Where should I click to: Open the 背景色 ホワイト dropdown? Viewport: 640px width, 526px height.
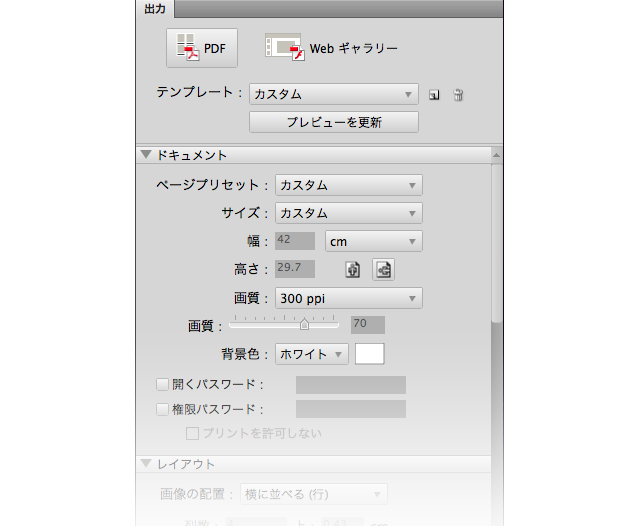(x=312, y=354)
